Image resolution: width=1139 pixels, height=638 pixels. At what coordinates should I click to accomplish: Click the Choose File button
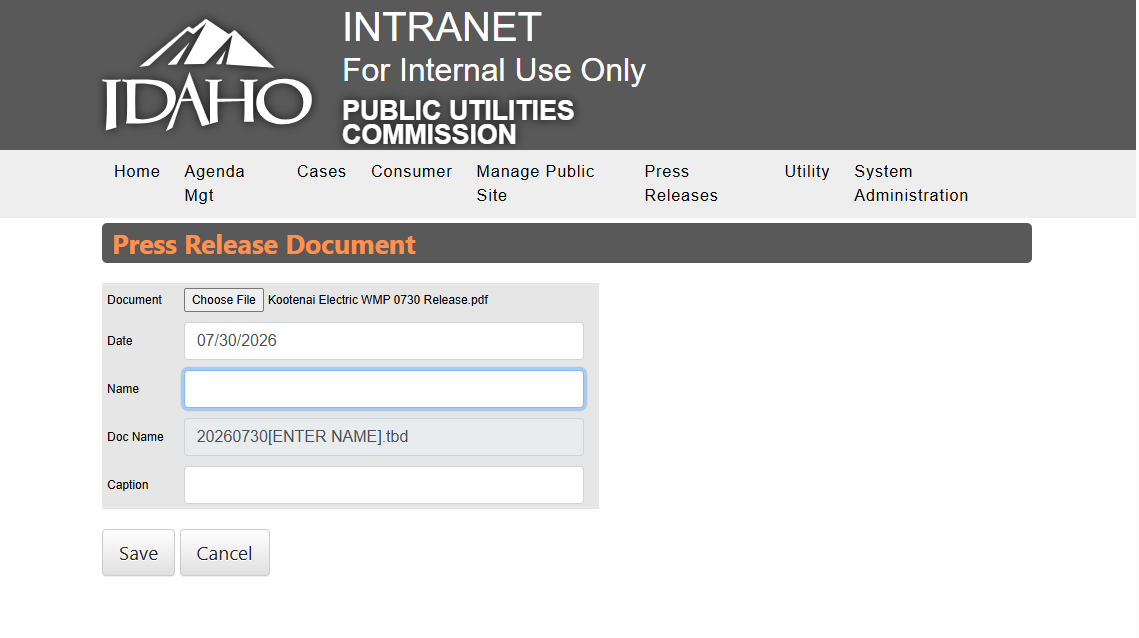pos(224,300)
